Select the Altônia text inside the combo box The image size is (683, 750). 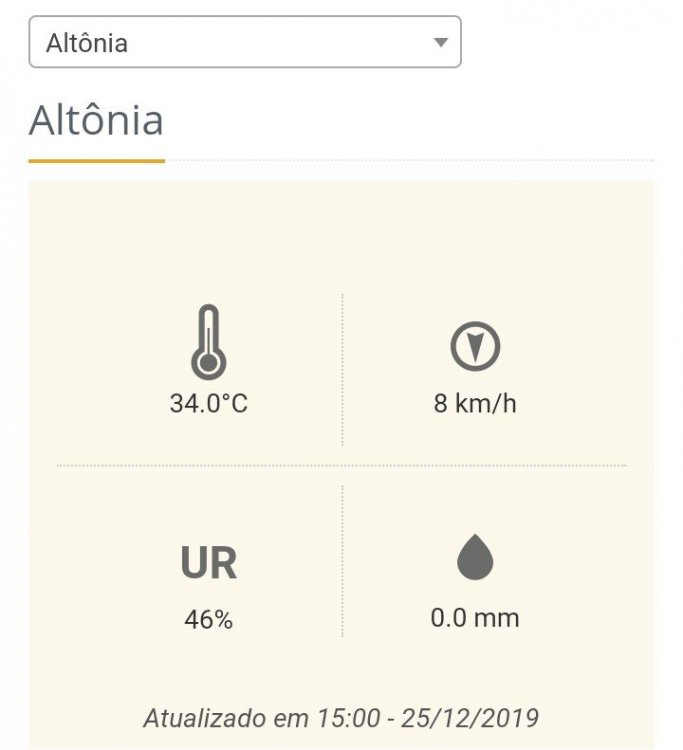87,43
